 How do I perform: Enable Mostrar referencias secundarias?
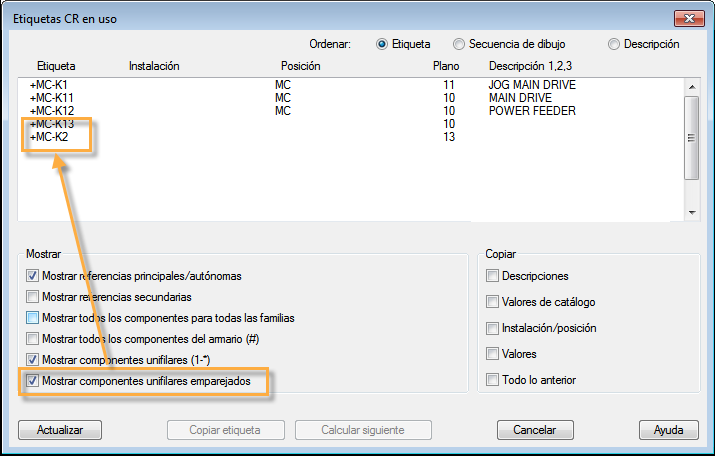(x=33, y=297)
